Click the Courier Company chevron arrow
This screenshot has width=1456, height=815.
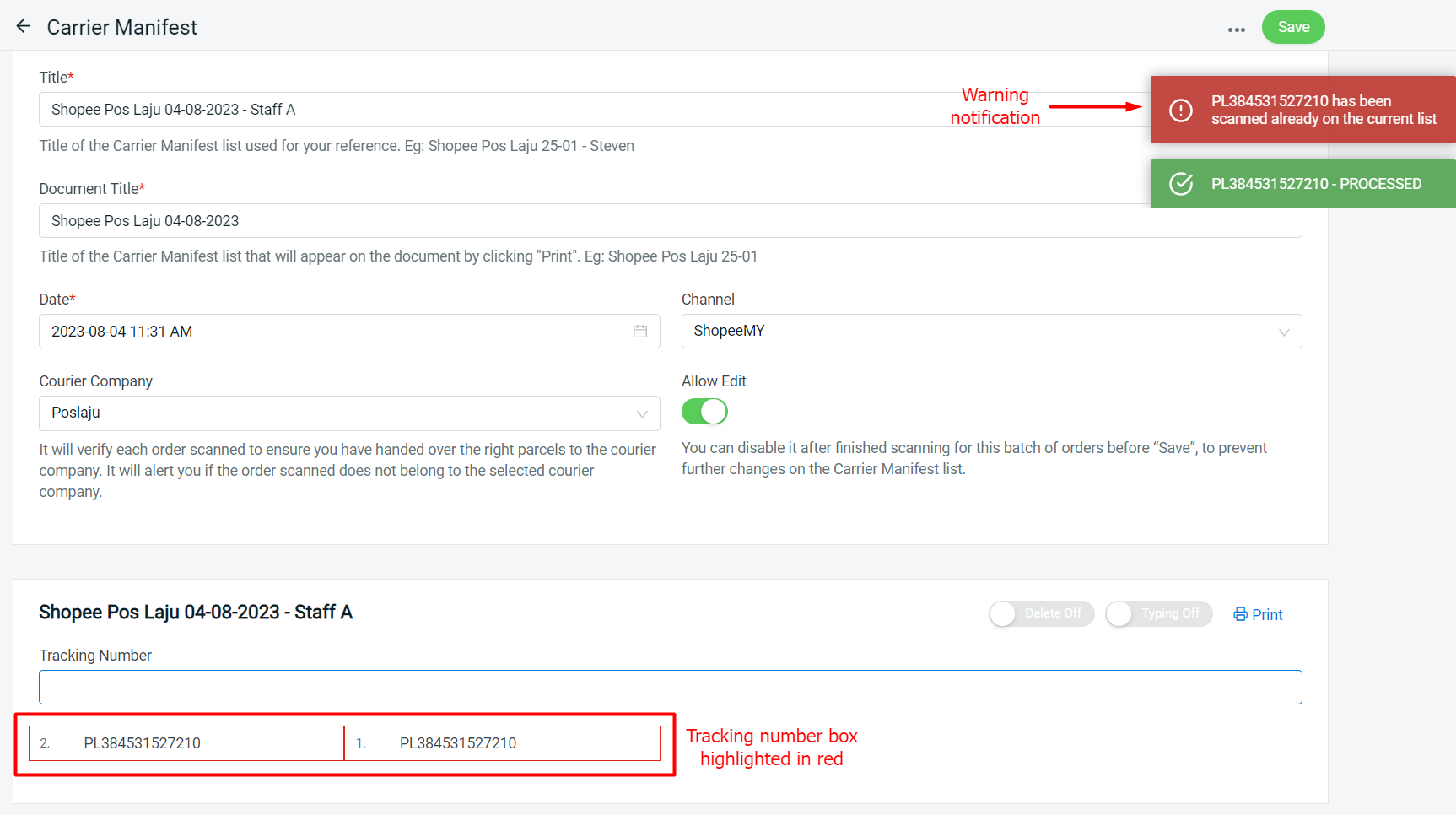pos(642,413)
